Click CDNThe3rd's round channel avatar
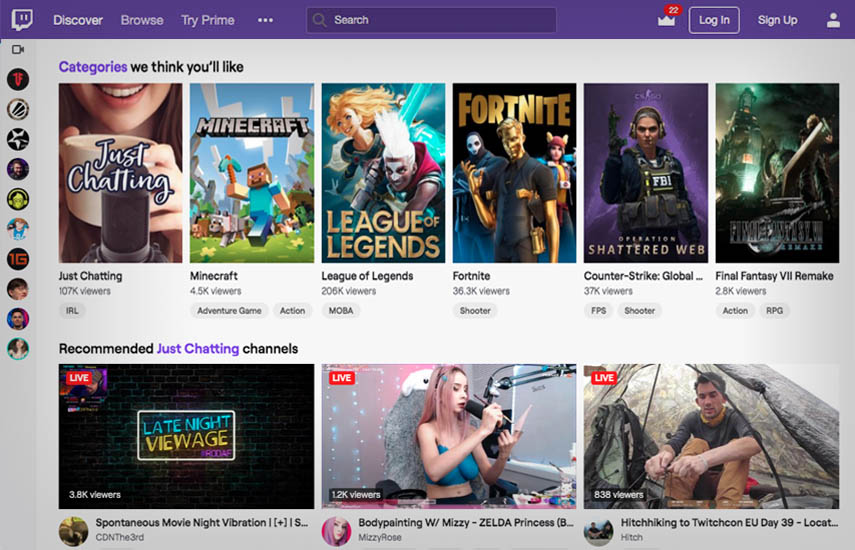 (73, 531)
